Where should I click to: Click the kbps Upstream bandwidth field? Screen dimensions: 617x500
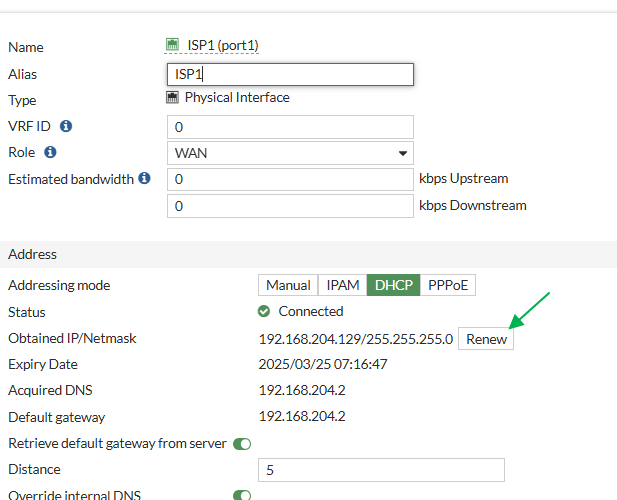pyautogui.click(x=290, y=179)
